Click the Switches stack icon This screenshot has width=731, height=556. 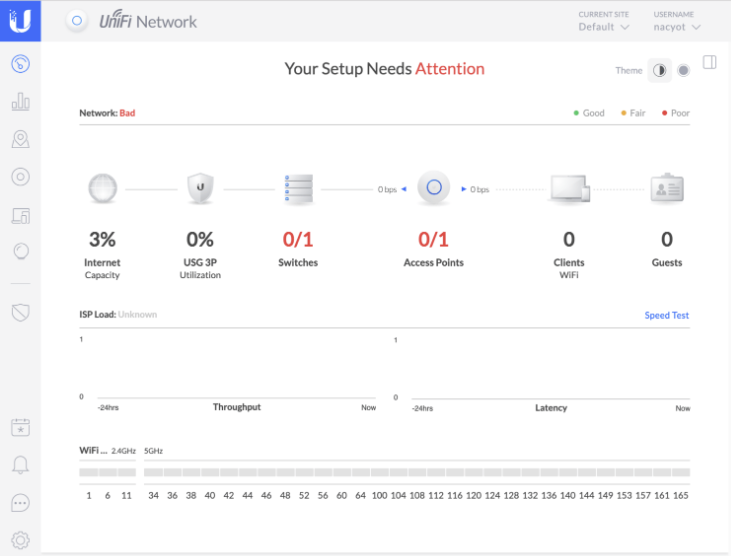[298, 189]
